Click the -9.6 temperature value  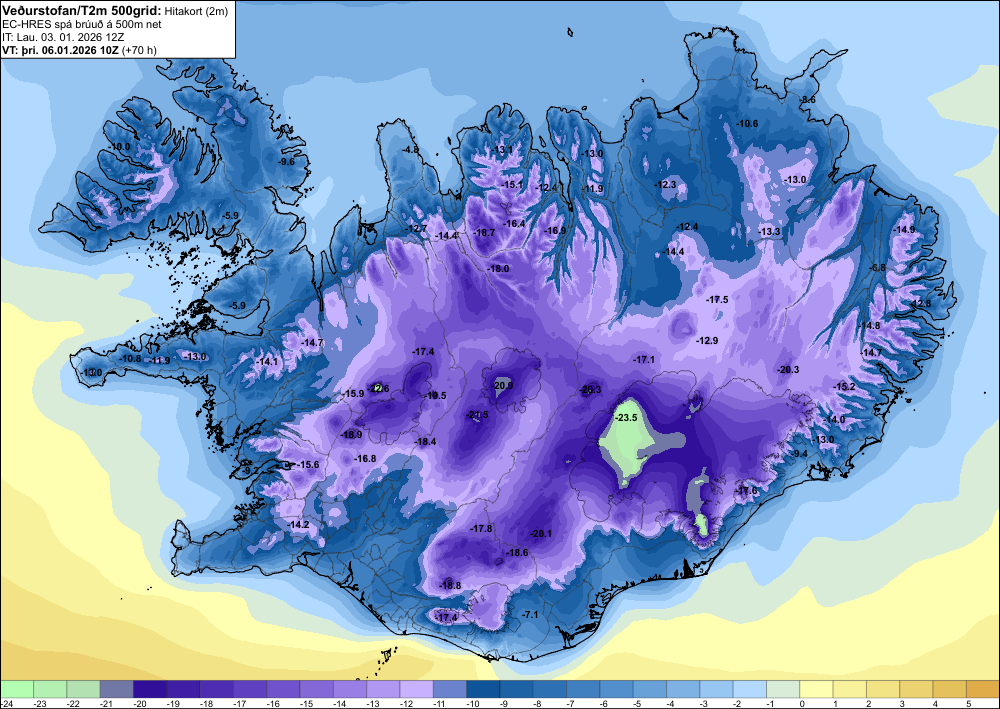[286, 161]
